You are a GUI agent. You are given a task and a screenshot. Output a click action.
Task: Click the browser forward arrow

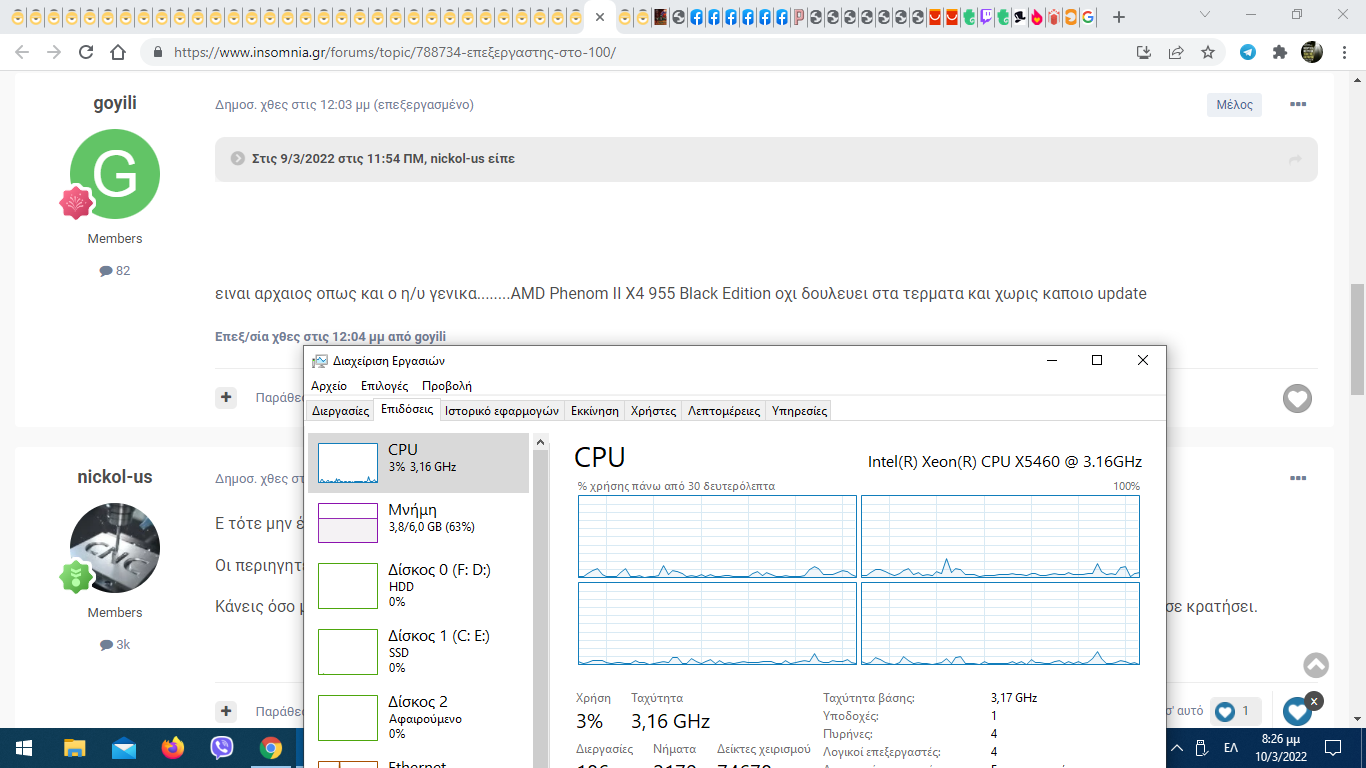tap(54, 52)
